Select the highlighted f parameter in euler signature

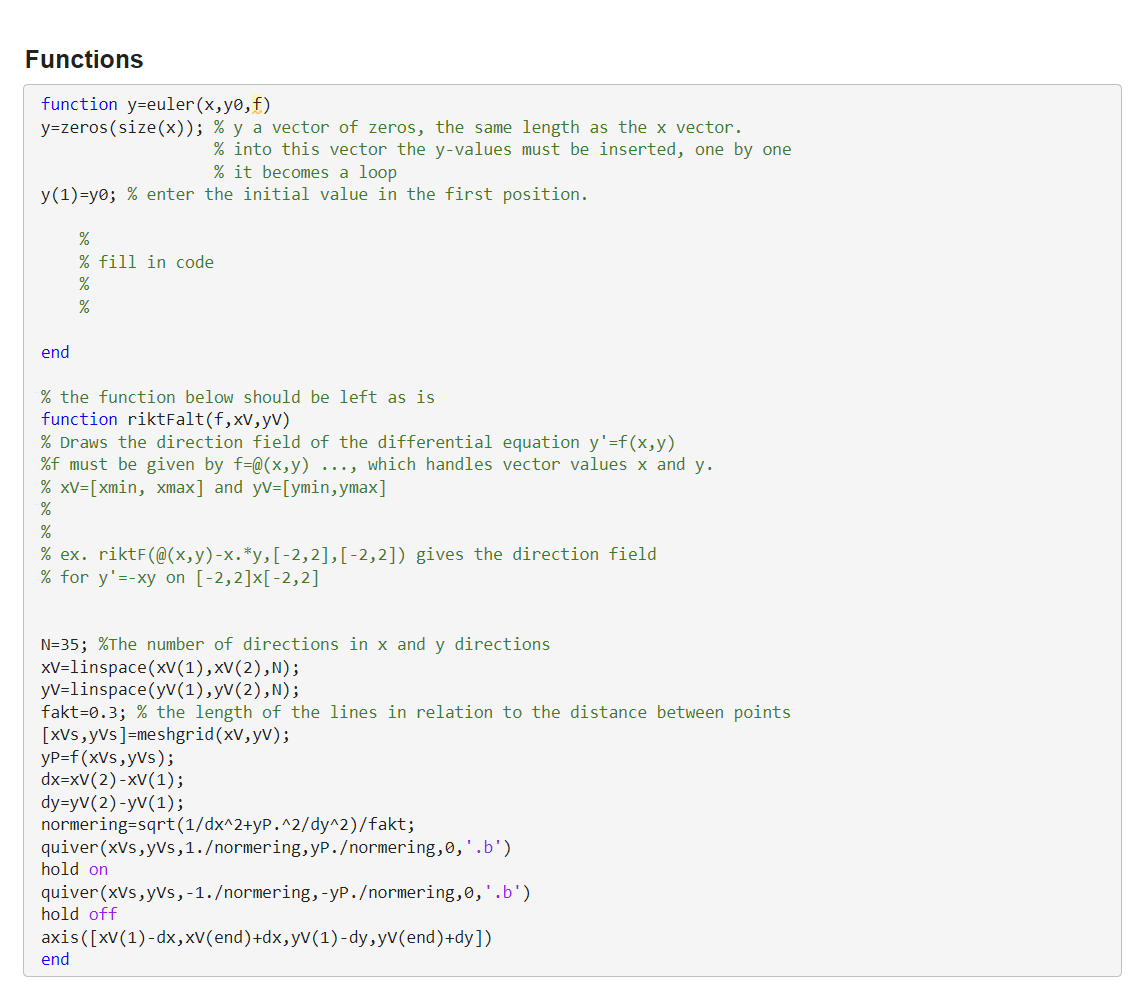pos(258,104)
